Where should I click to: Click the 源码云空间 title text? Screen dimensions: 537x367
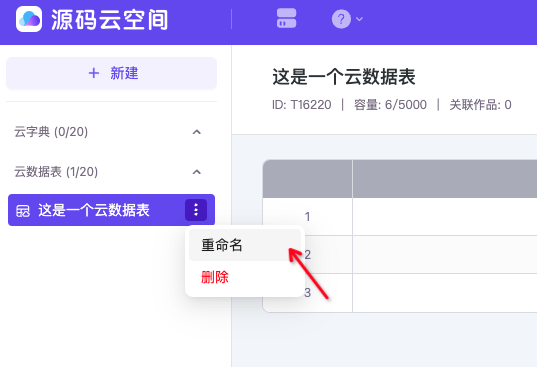tap(110, 20)
